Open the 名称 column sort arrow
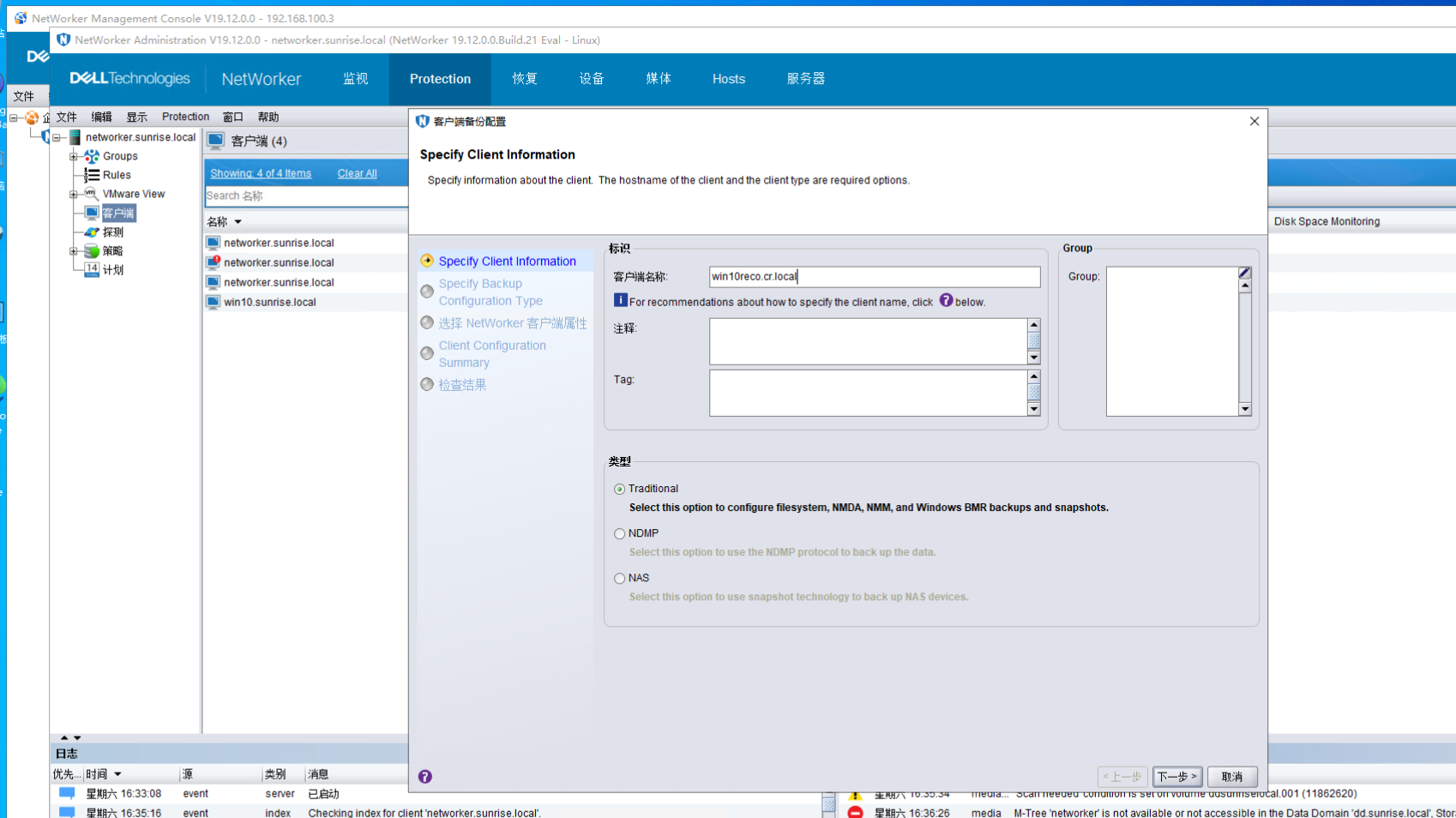 tap(238, 222)
